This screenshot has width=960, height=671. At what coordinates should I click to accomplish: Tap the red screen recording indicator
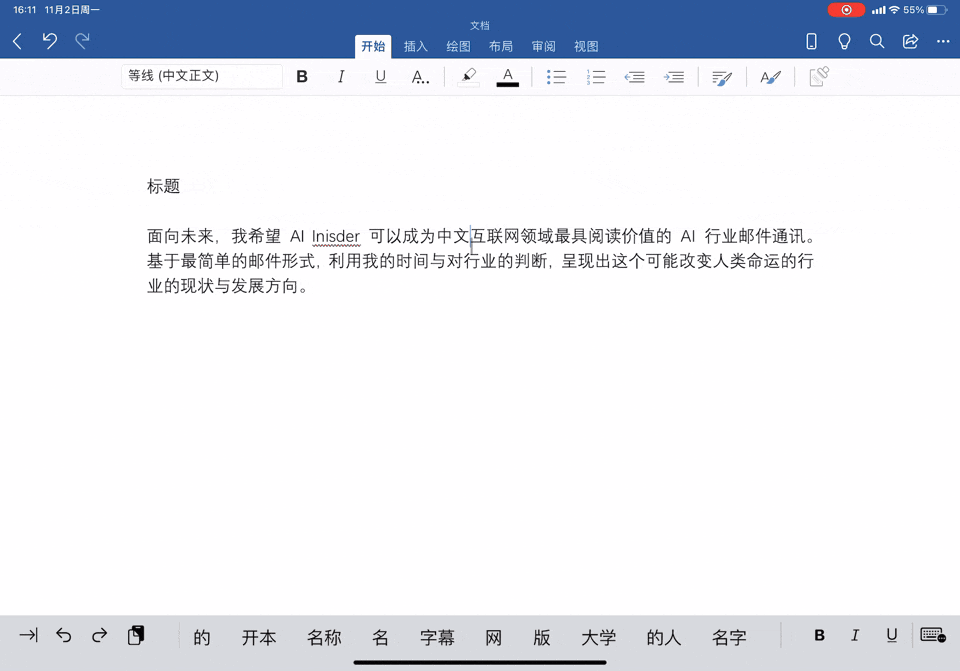846,10
